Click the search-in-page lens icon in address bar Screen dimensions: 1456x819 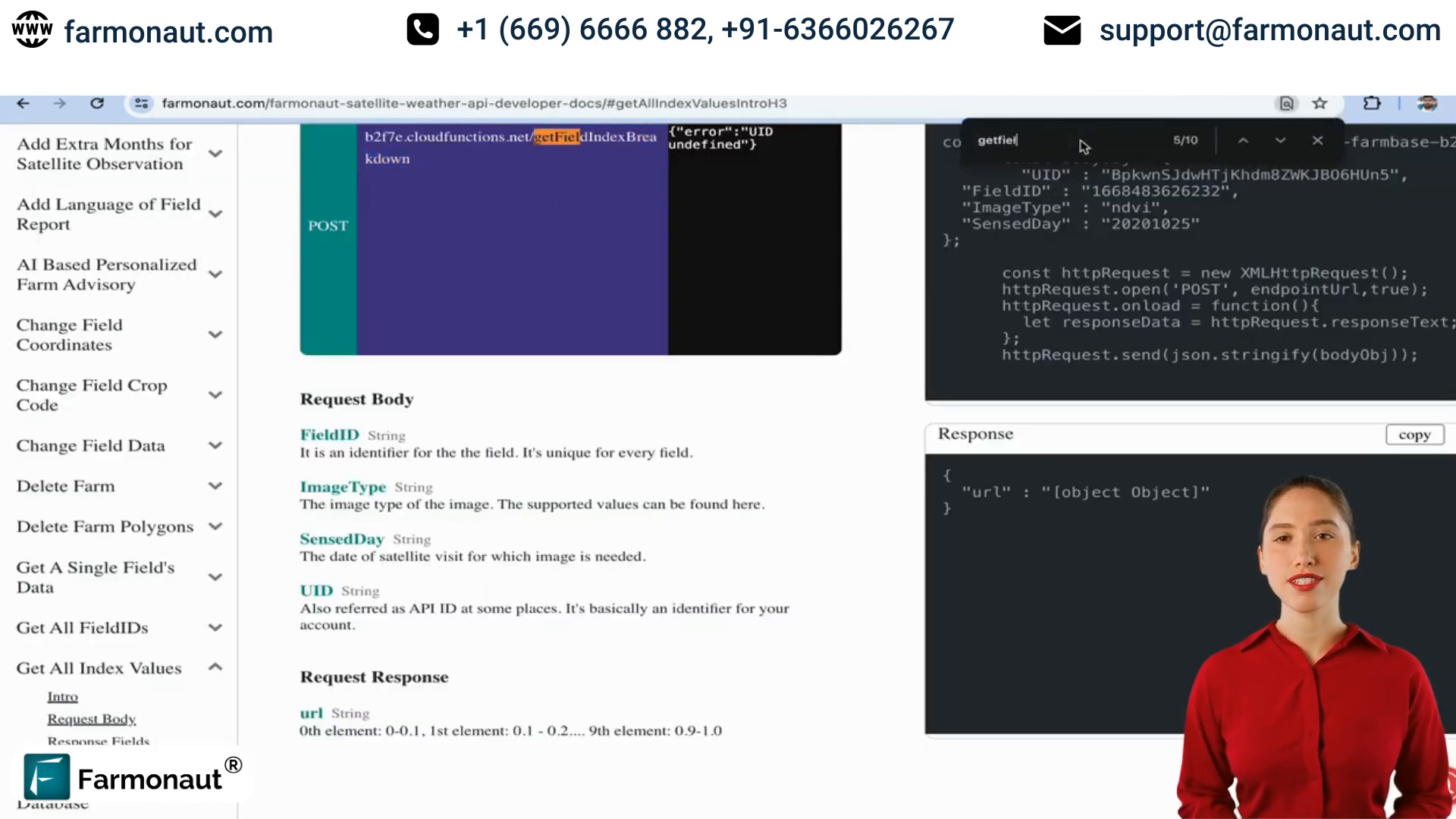pos(1287,103)
